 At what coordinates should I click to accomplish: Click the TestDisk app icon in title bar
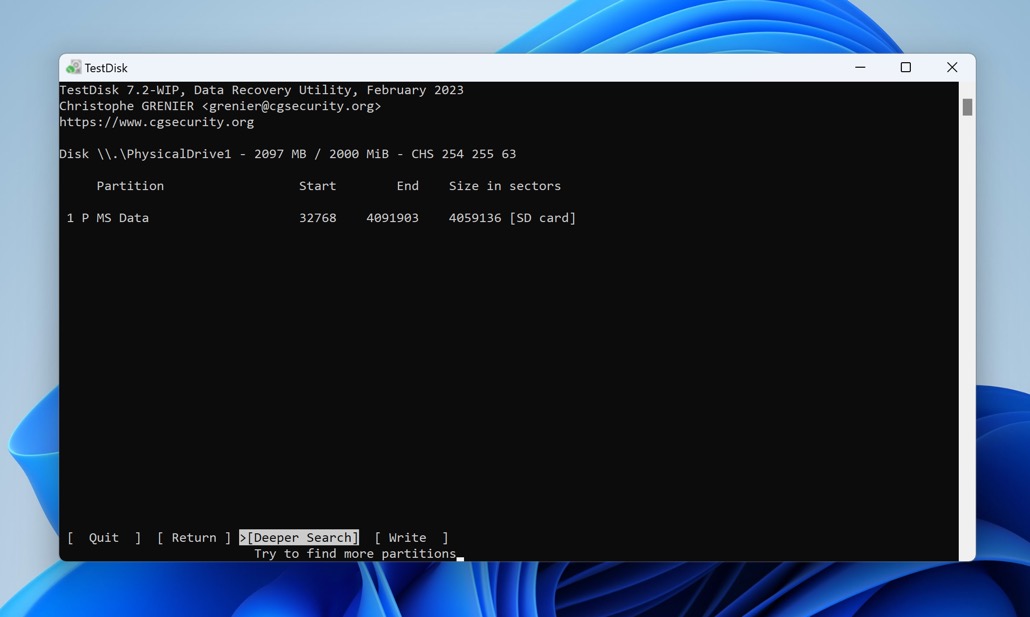pyautogui.click(x=74, y=67)
